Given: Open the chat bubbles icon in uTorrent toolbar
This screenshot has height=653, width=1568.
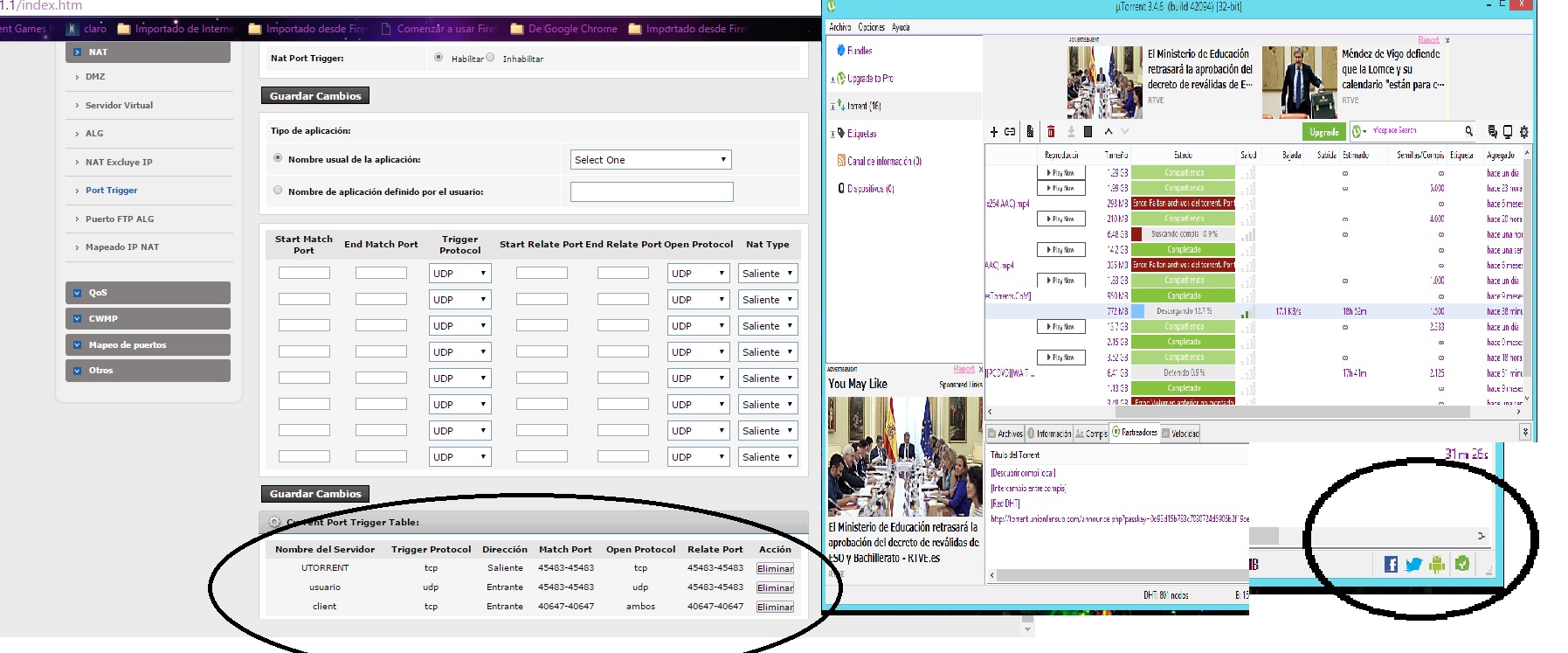Looking at the screenshot, I should point(1492,132).
